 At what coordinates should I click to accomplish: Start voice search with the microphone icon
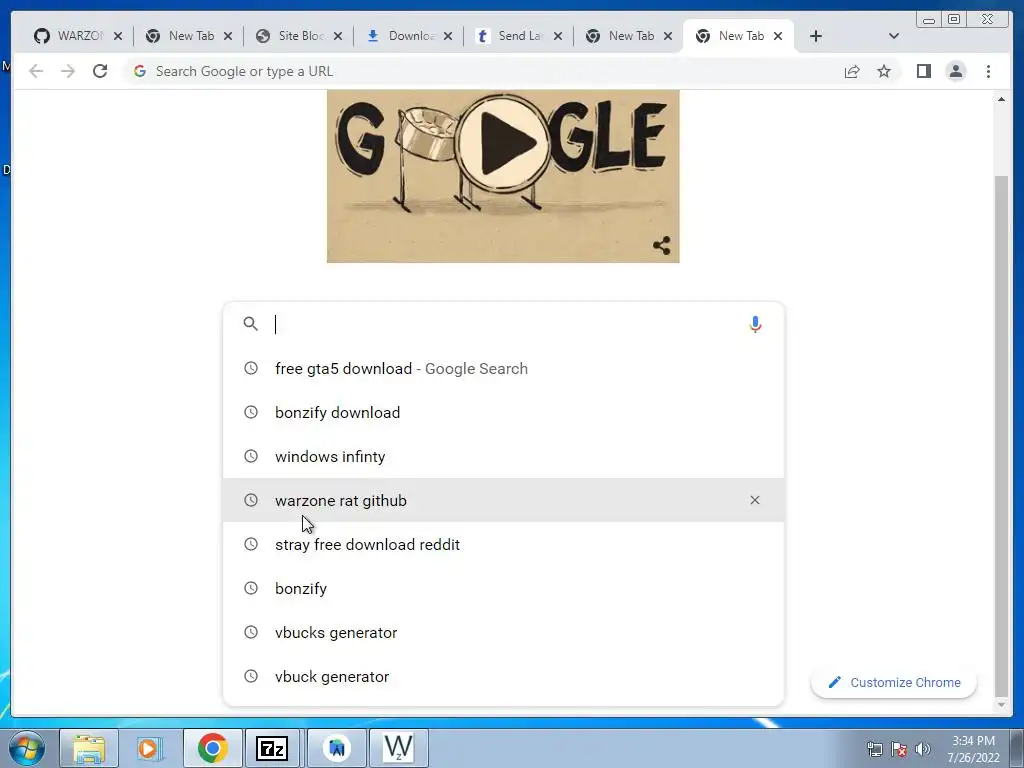click(755, 324)
